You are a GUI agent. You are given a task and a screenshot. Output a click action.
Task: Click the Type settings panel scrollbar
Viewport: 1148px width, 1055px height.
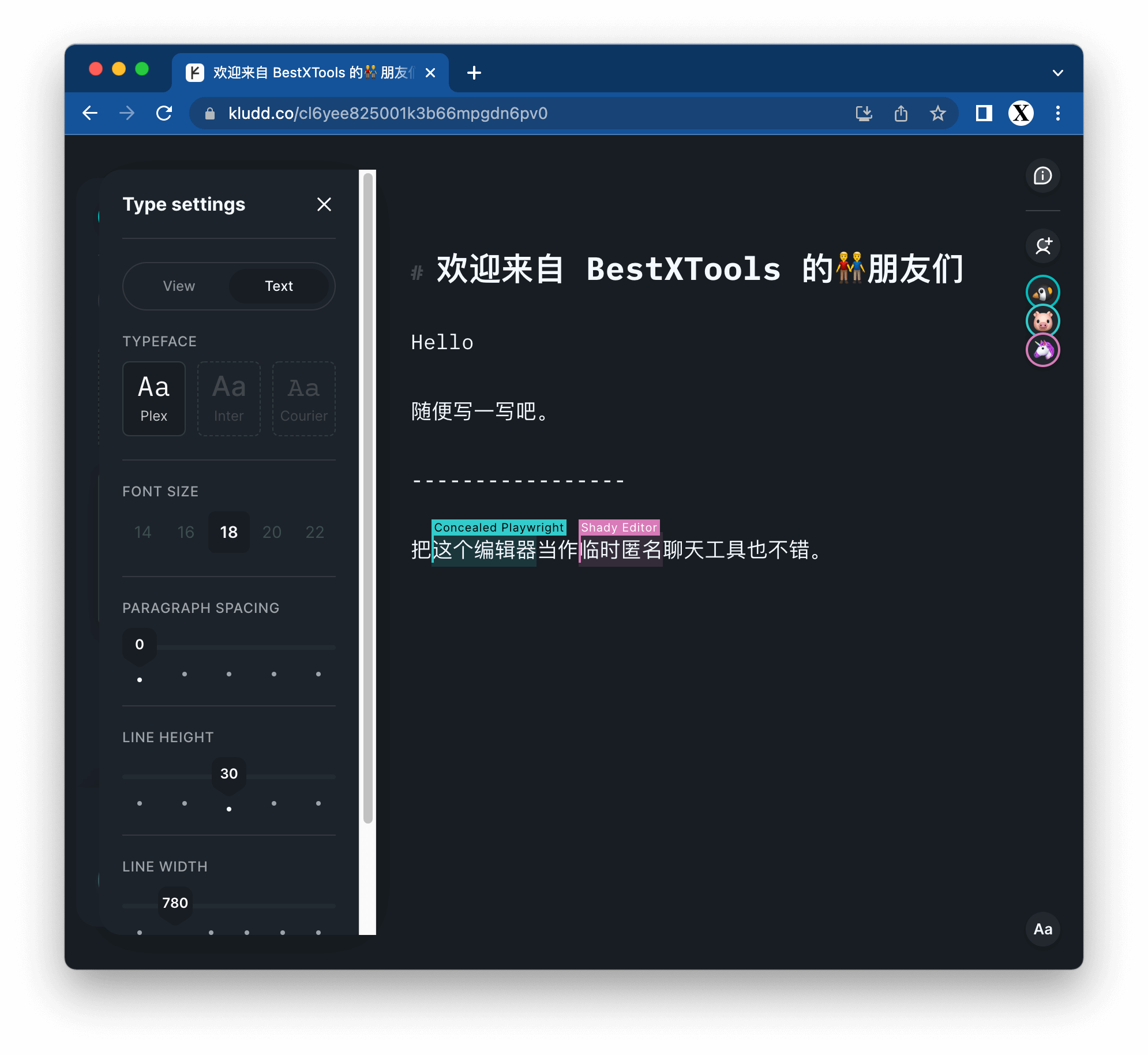368,498
